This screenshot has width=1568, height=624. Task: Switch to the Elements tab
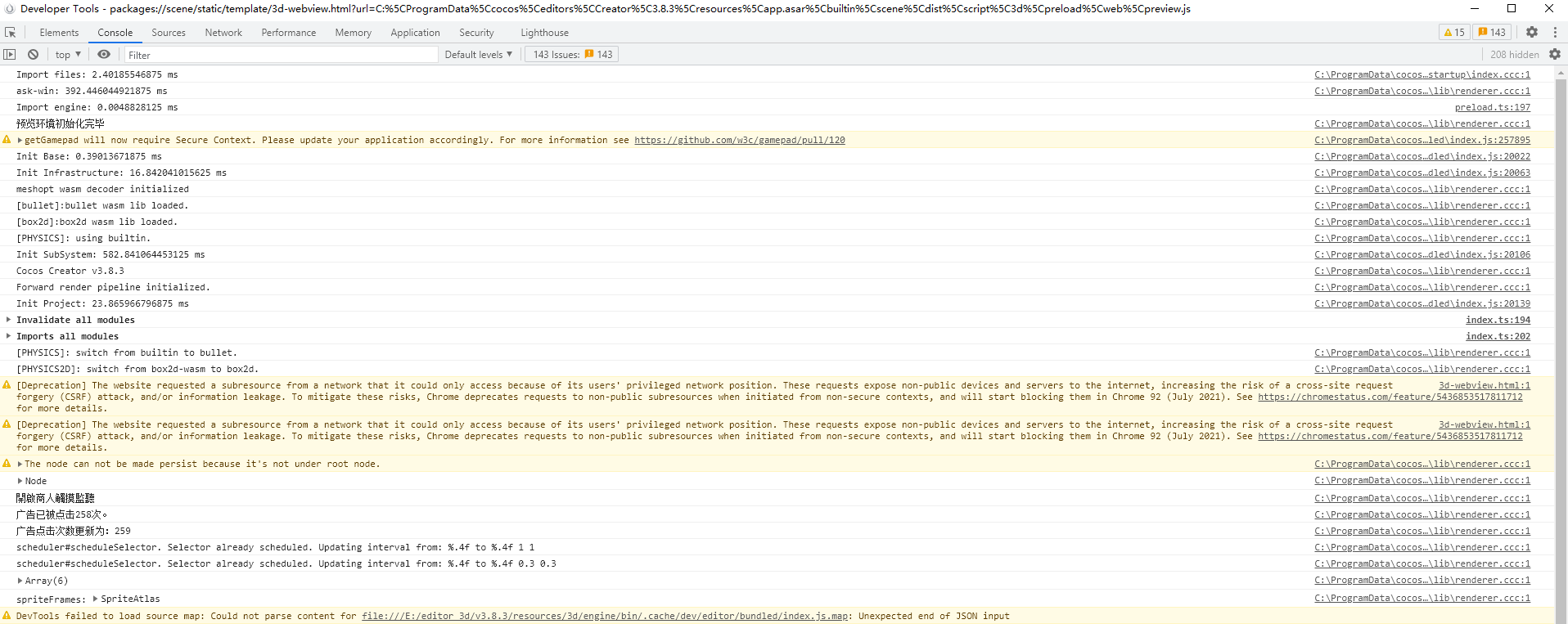(59, 33)
